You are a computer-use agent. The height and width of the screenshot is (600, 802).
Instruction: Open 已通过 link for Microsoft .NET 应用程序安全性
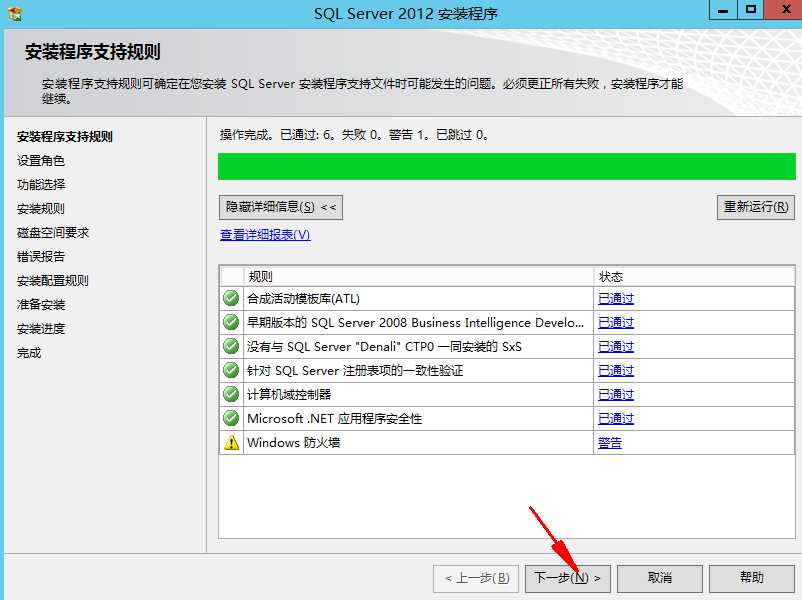tap(616, 418)
